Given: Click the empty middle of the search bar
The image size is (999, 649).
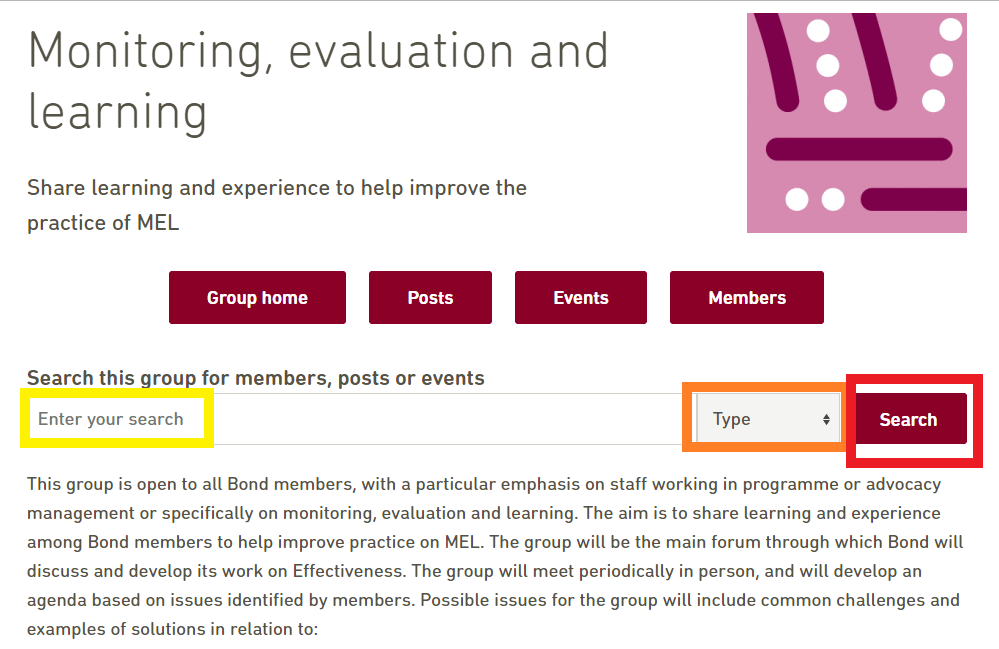Looking at the screenshot, I should point(446,418).
